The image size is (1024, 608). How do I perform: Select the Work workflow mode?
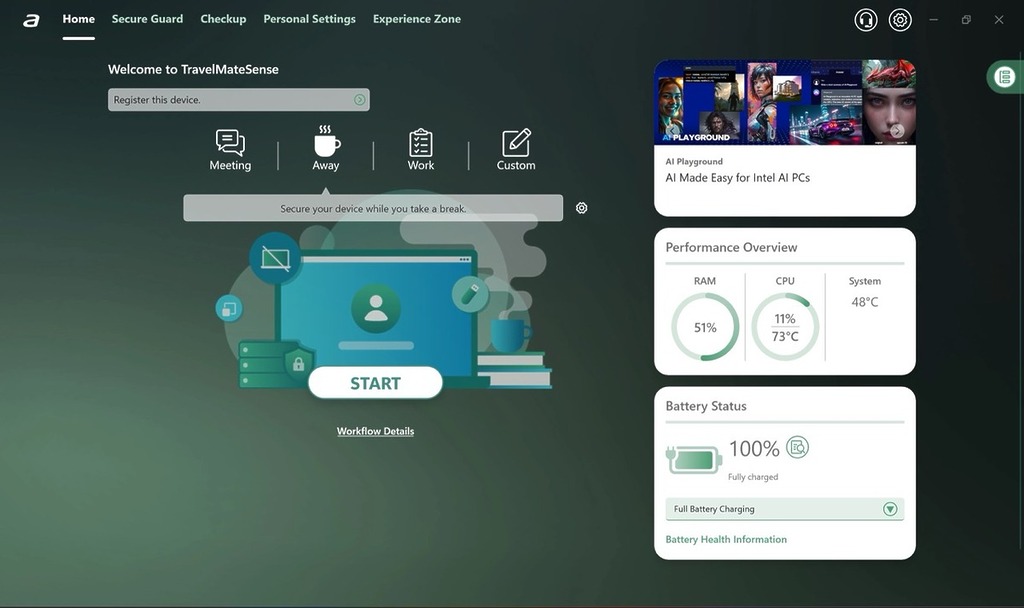pyautogui.click(x=421, y=150)
